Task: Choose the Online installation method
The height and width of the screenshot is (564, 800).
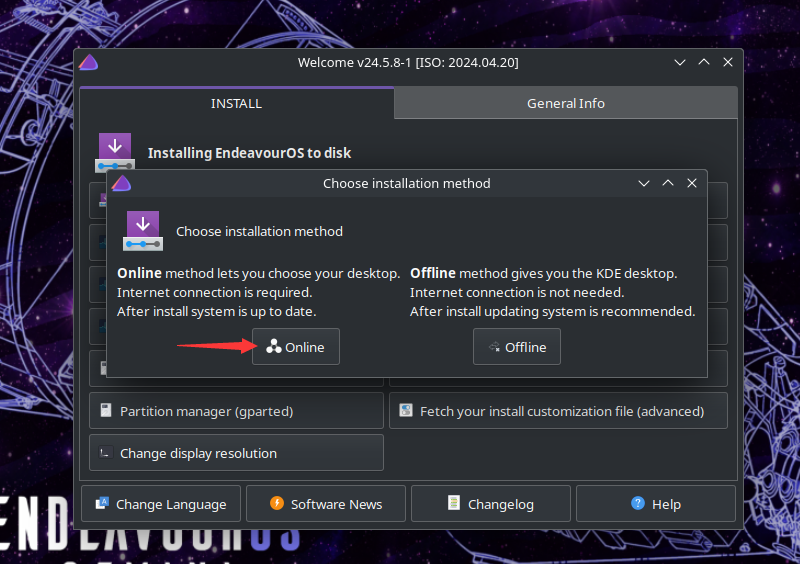Action: click(x=295, y=347)
